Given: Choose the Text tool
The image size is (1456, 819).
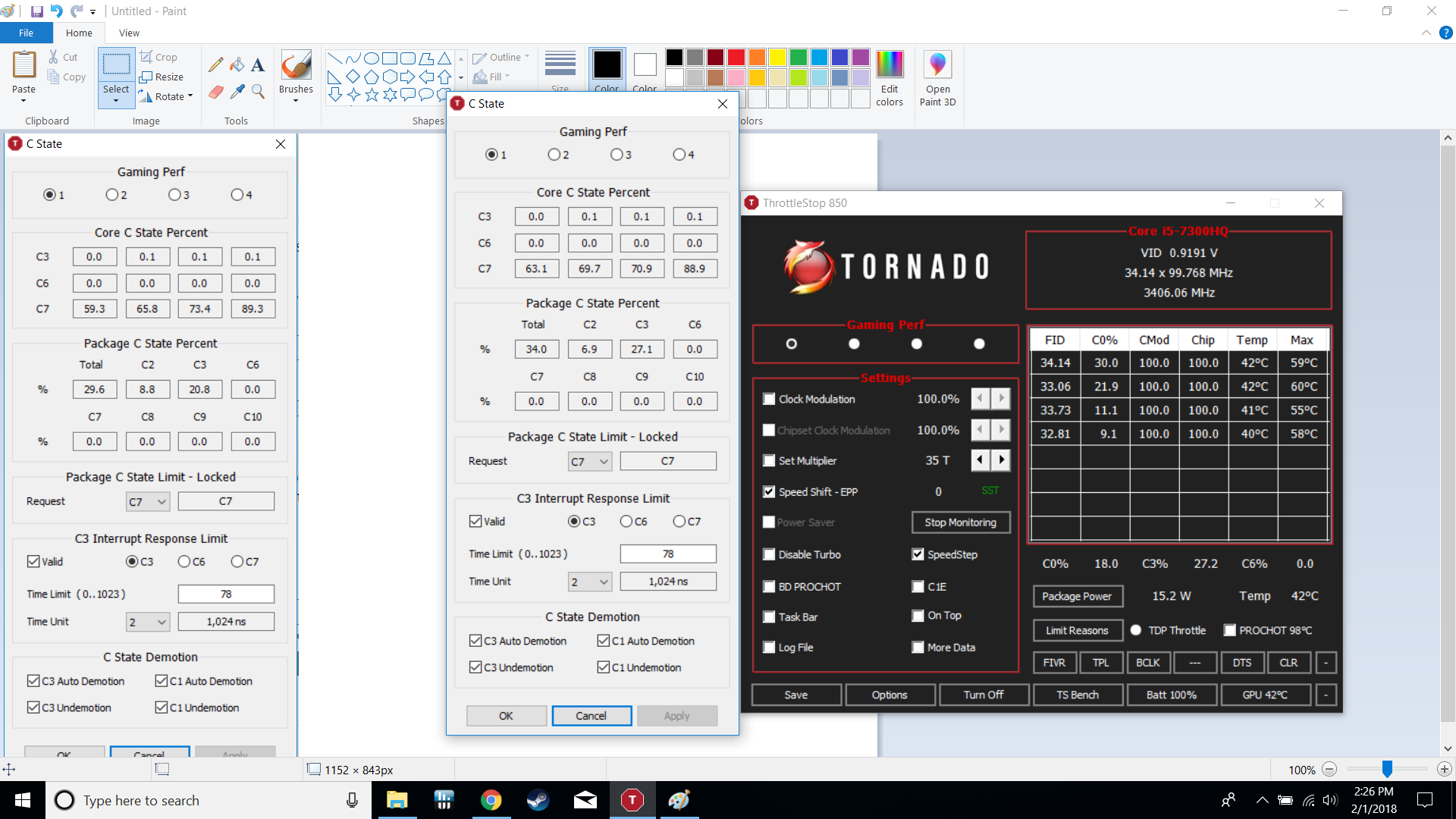Looking at the screenshot, I should (258, 65).
